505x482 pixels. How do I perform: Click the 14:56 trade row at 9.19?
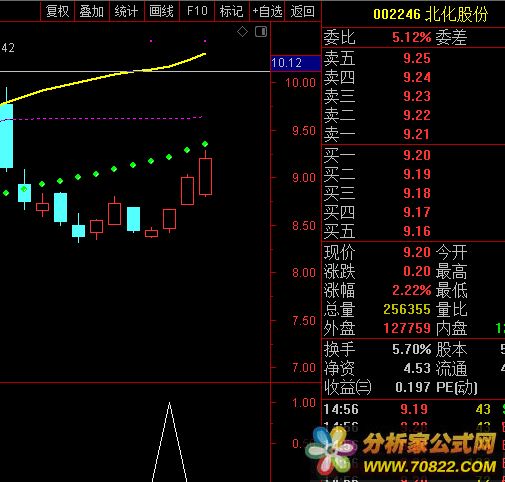coord(413,409)
